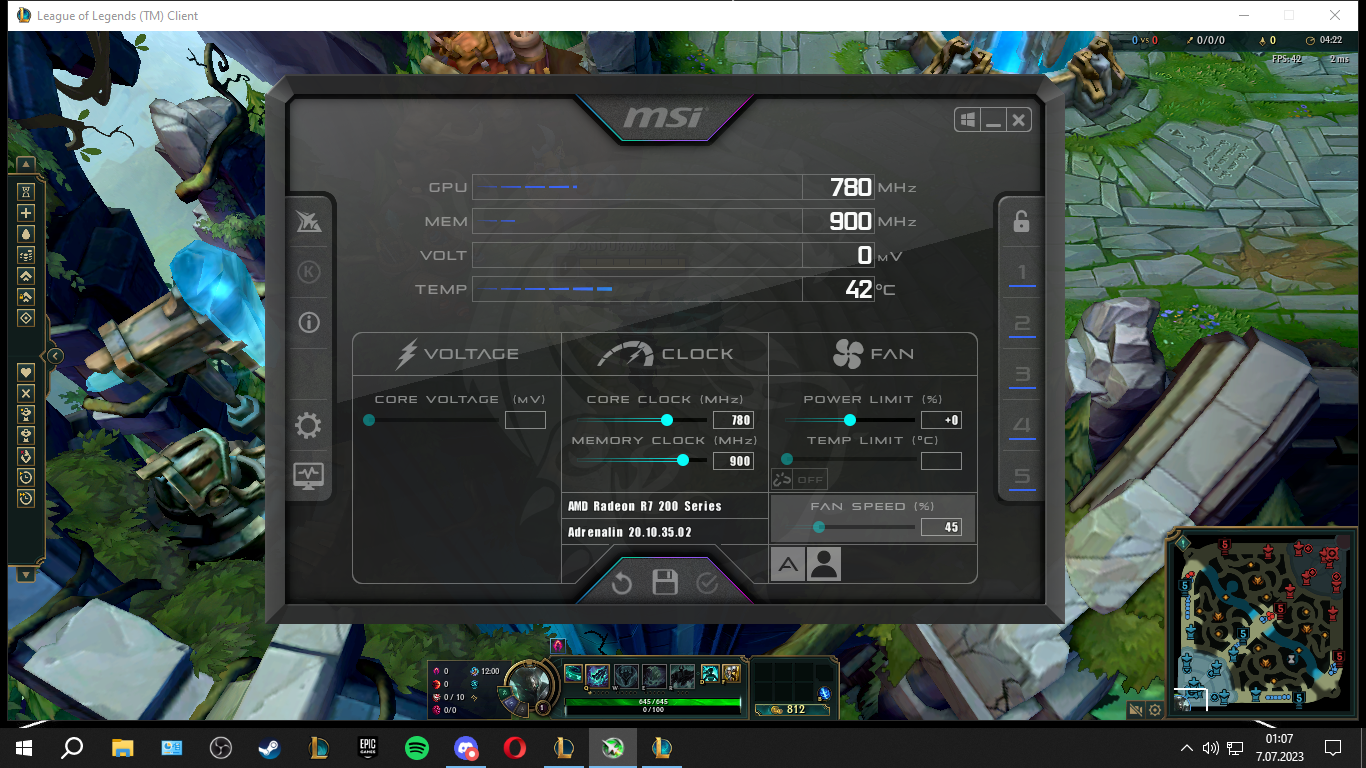Launch the OC Scanner (K) button

309,272
